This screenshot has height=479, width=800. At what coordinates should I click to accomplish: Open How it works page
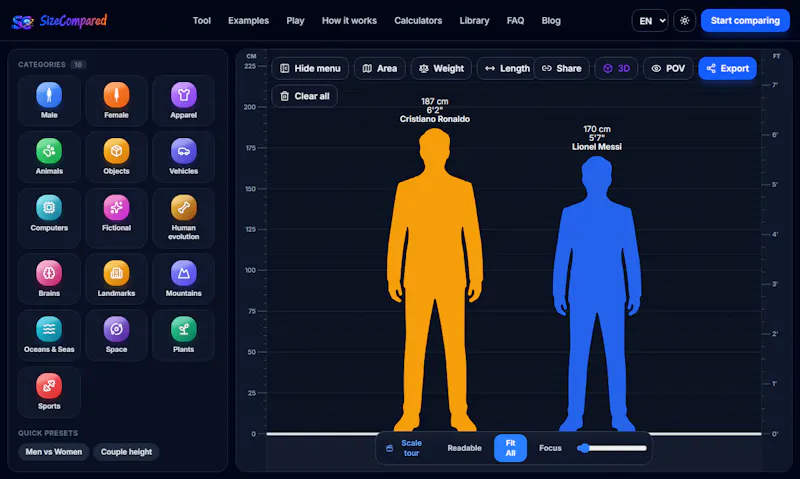[349, 21]
